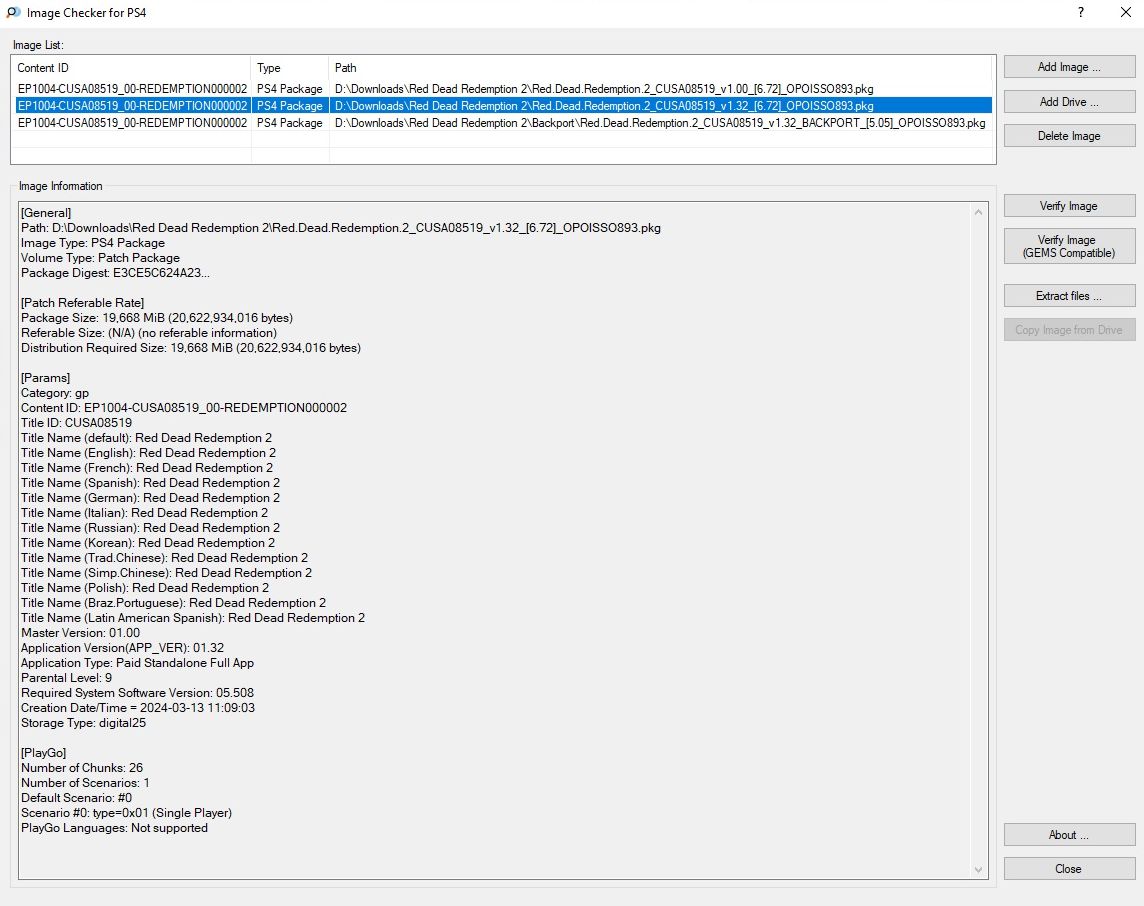Click Verify Image (GEMS Compatible) button
This screenshot has width=1144, height=906.
pyautogui.click(x=1069, y=246)
